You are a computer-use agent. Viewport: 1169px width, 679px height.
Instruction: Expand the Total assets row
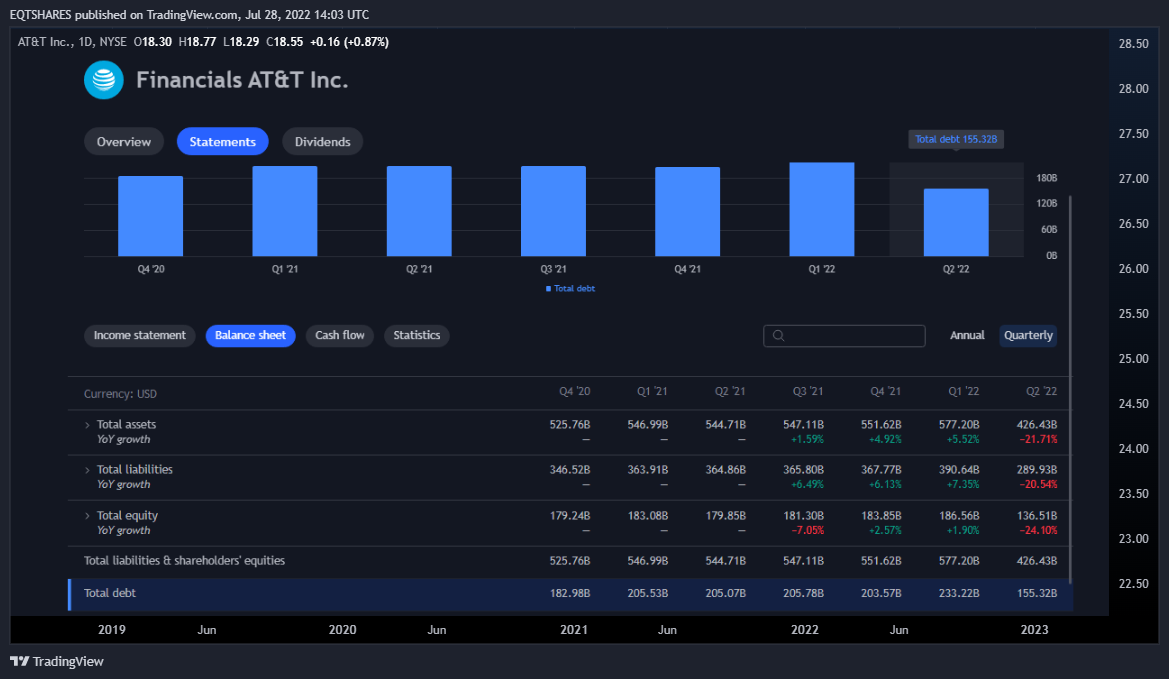pos(87,425)
